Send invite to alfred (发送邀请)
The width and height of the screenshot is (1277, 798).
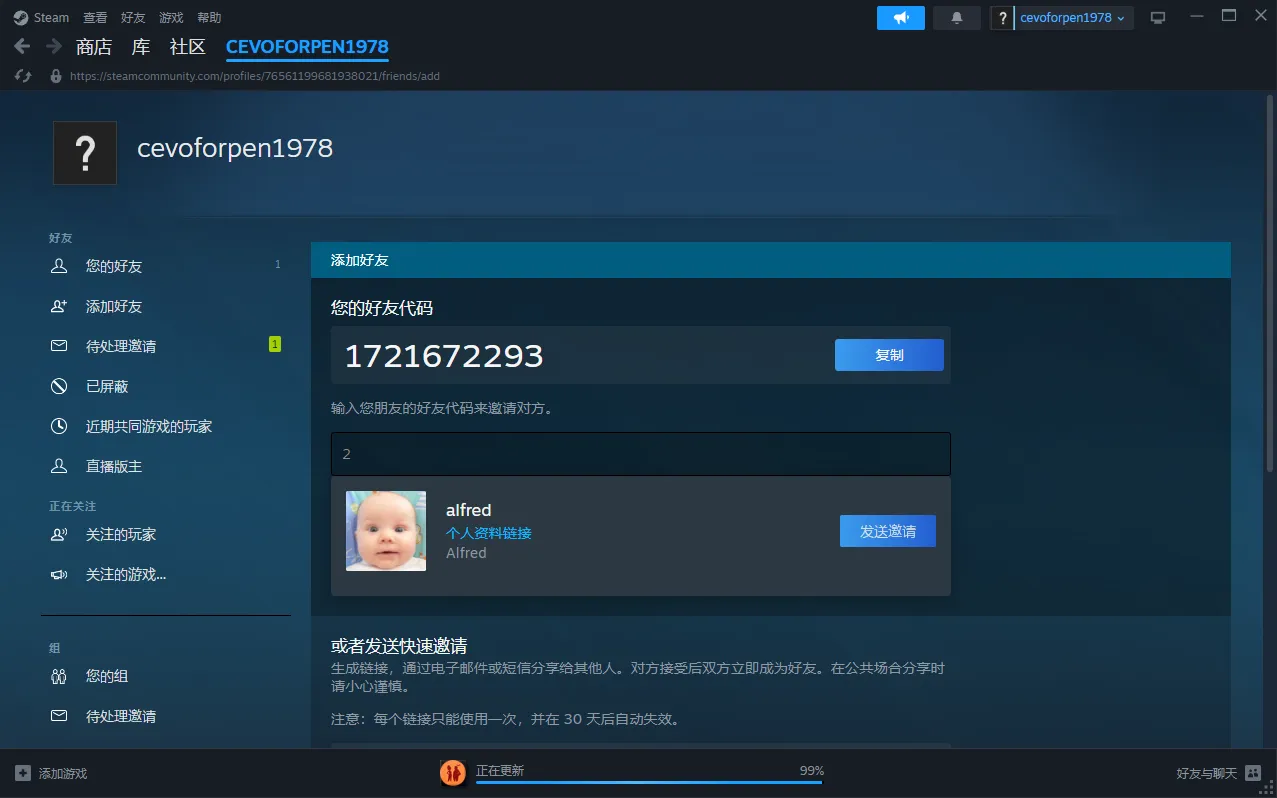pos(887,531)
